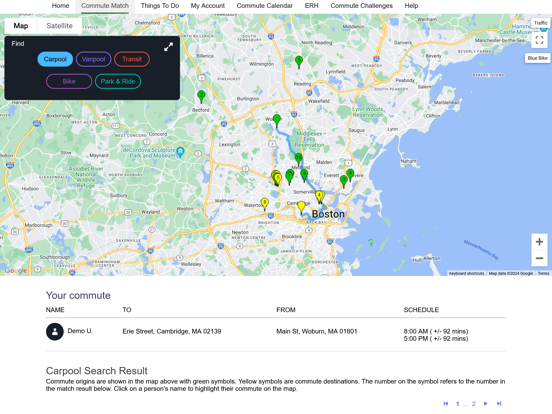This screenshot has height=414, width=552.
Task: Open the Home menu item
Action: tap(61, 6)
